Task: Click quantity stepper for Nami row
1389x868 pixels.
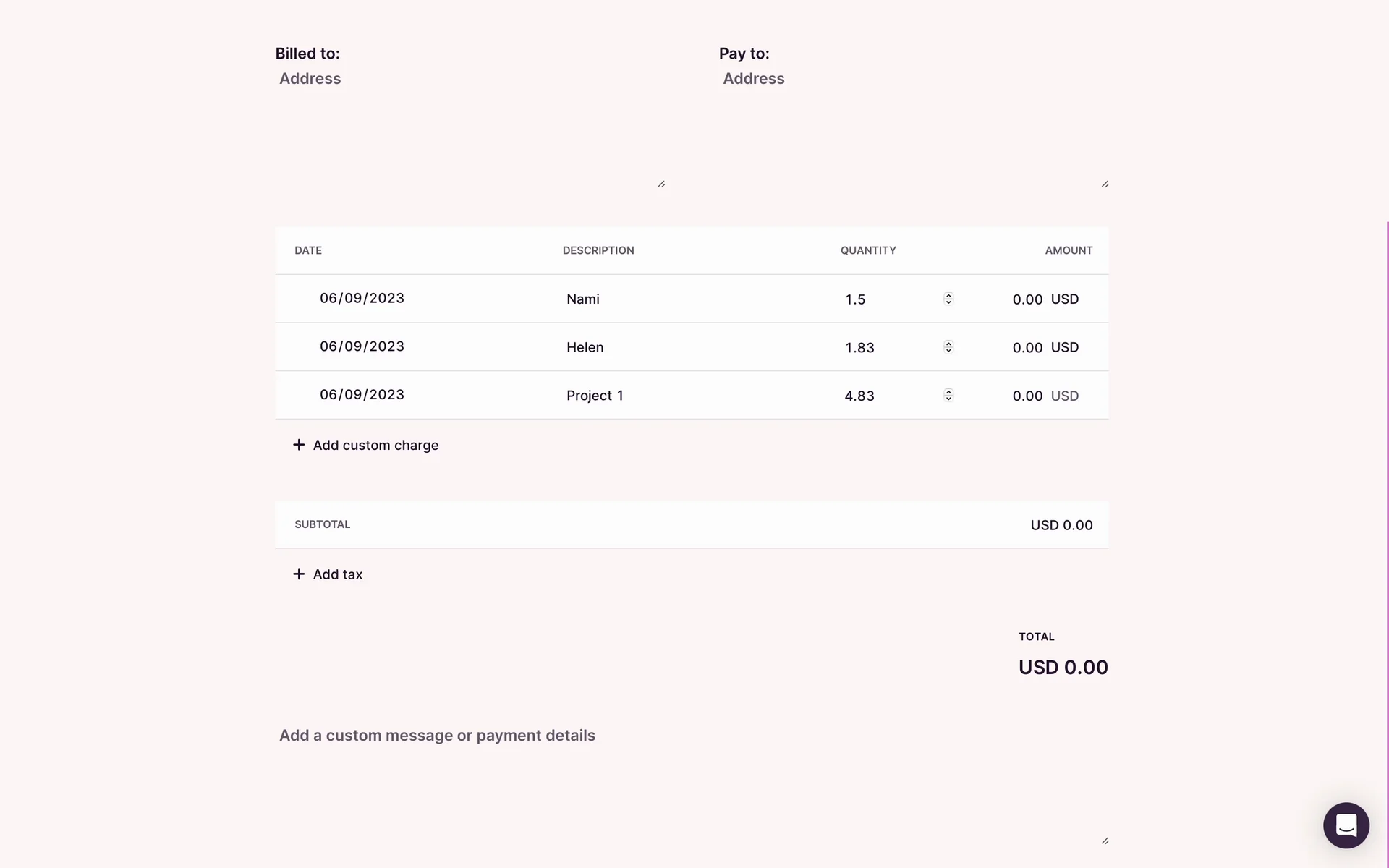Action: (948, 299)
